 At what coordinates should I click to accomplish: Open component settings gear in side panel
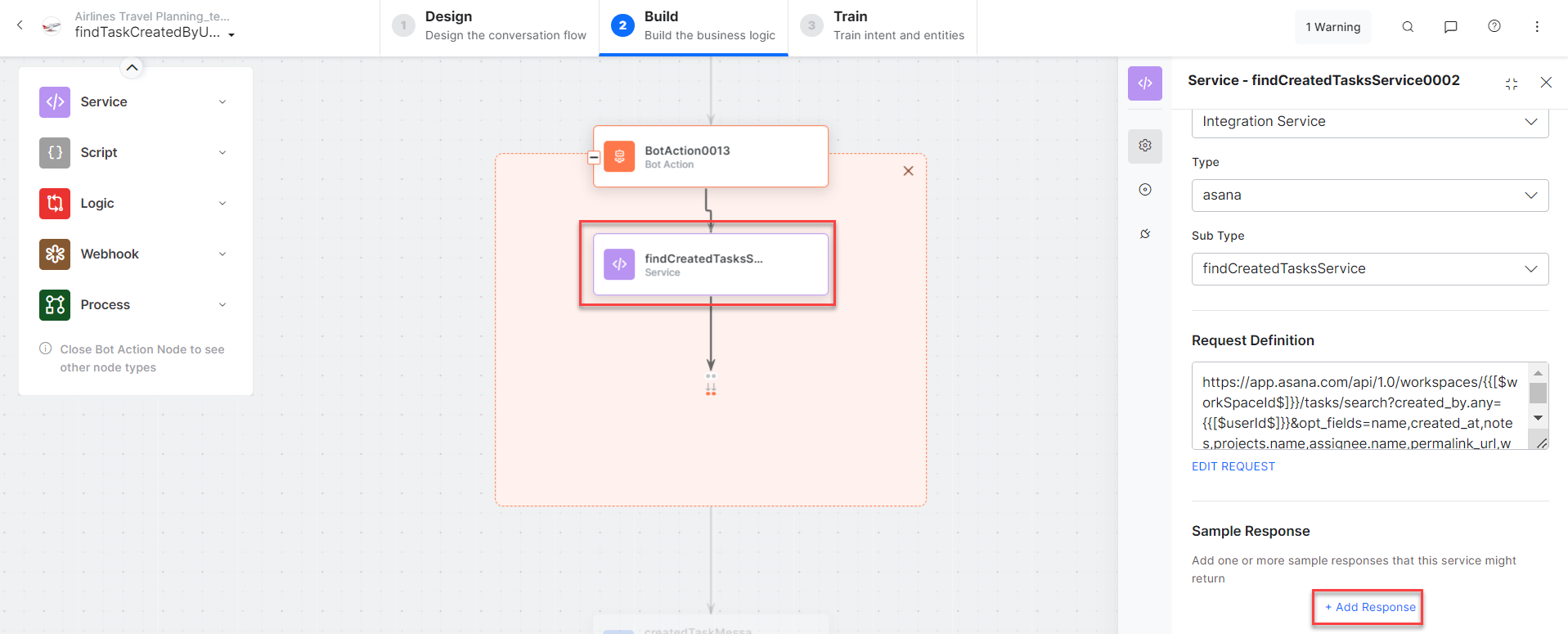(1145, 146)
